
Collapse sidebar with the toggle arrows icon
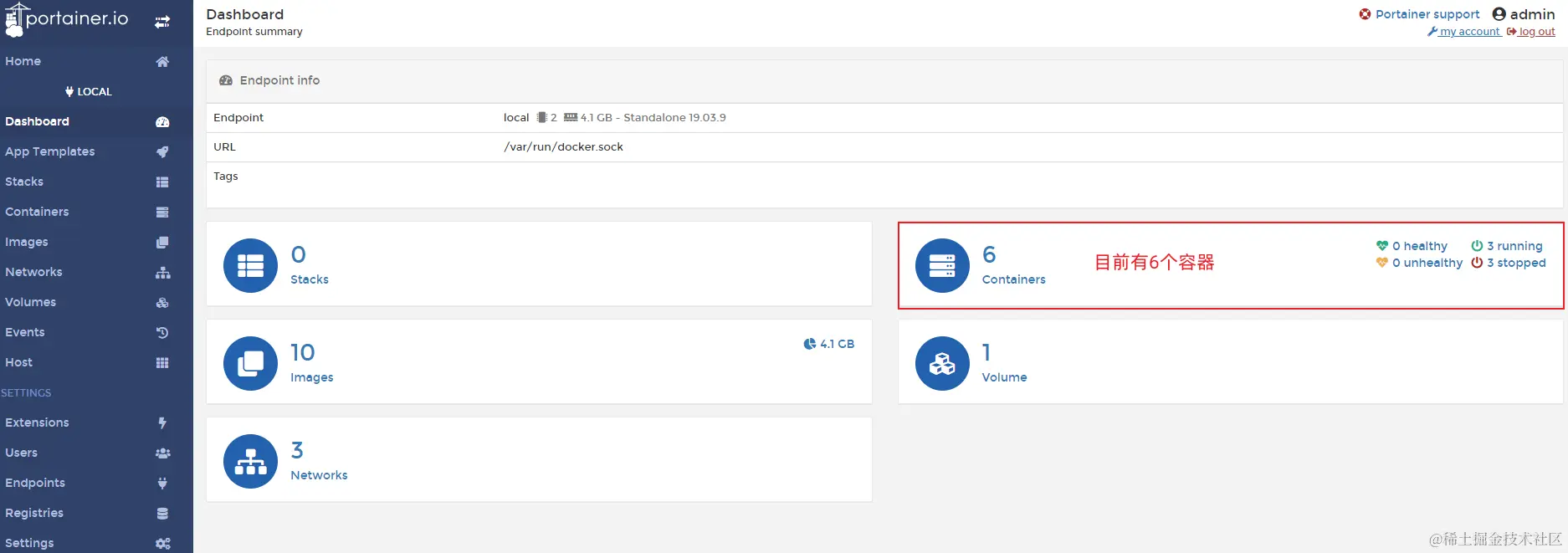coord(162,22)
